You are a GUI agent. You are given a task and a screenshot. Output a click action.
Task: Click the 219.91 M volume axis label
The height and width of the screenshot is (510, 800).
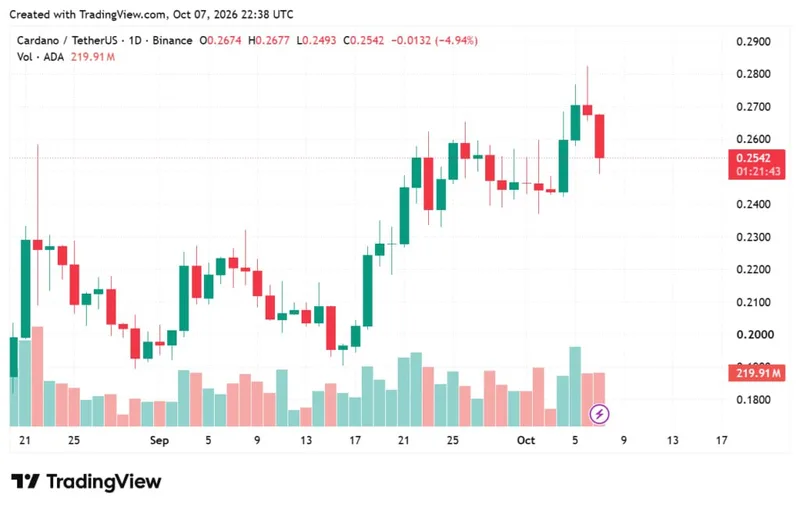tap(757, 373)
